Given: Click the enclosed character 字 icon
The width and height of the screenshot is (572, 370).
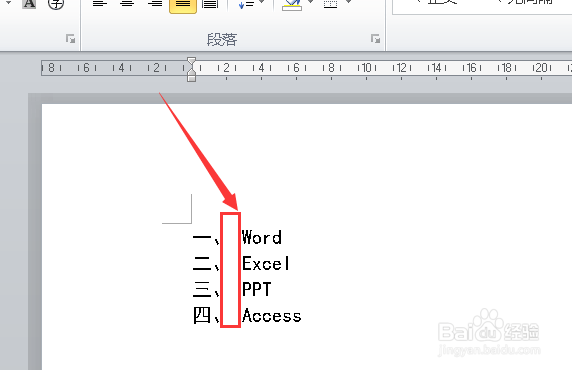Looking at the screenshot, I should pyautogui.click(x=56, y=4).
